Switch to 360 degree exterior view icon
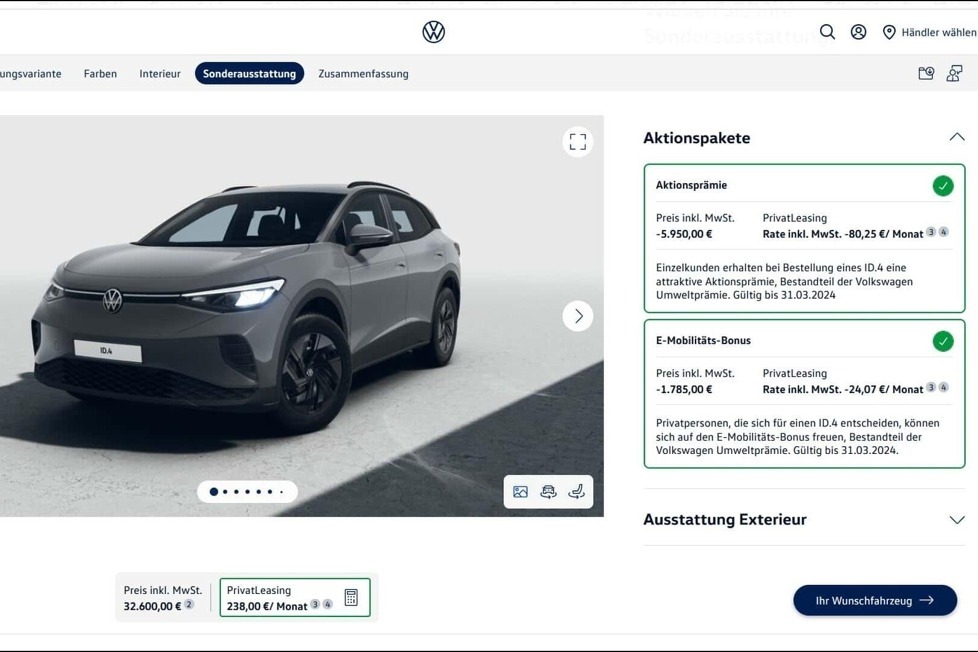Screen dimensions: 978x652 point(548,492)
